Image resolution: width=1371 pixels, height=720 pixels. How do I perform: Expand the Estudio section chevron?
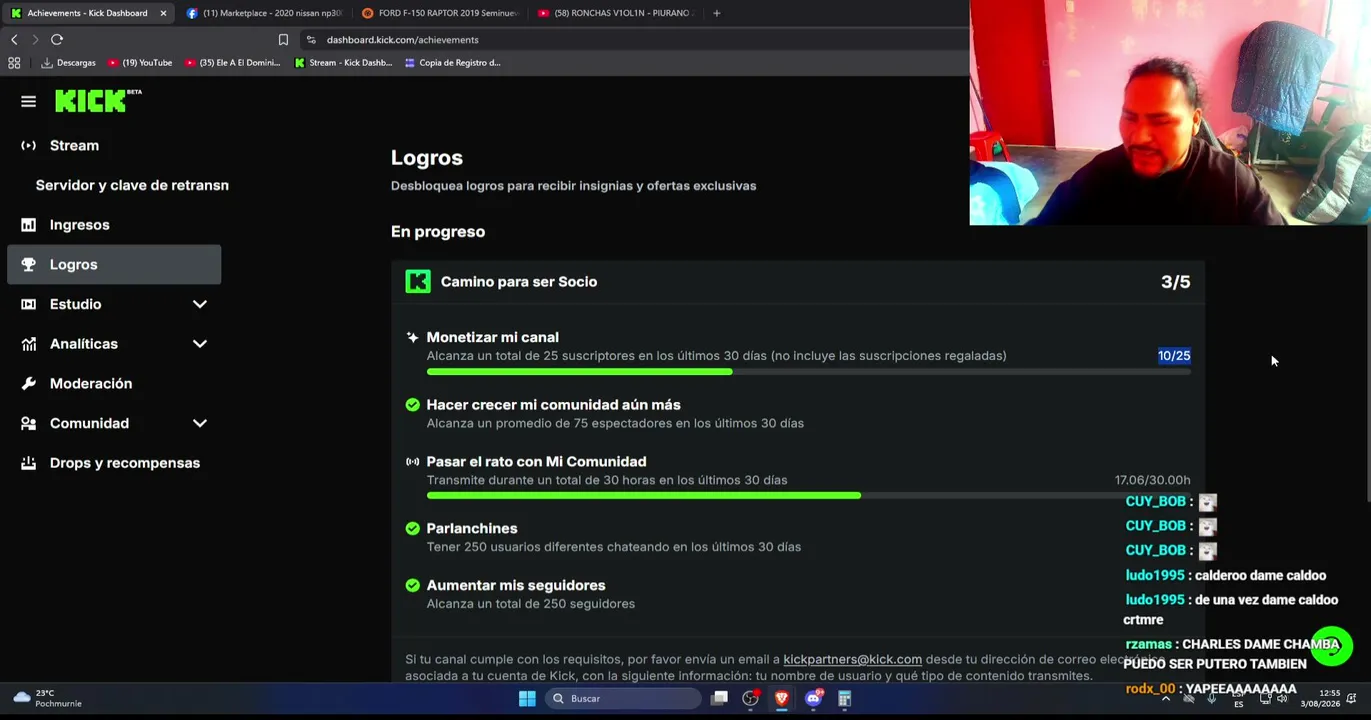coord(200,304)
